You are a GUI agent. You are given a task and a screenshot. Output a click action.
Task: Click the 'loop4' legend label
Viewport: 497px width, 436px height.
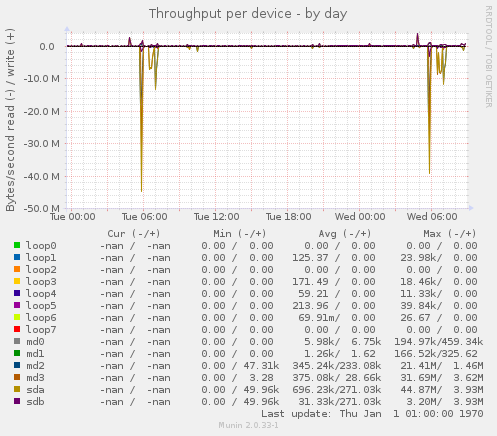pos(41,294)
